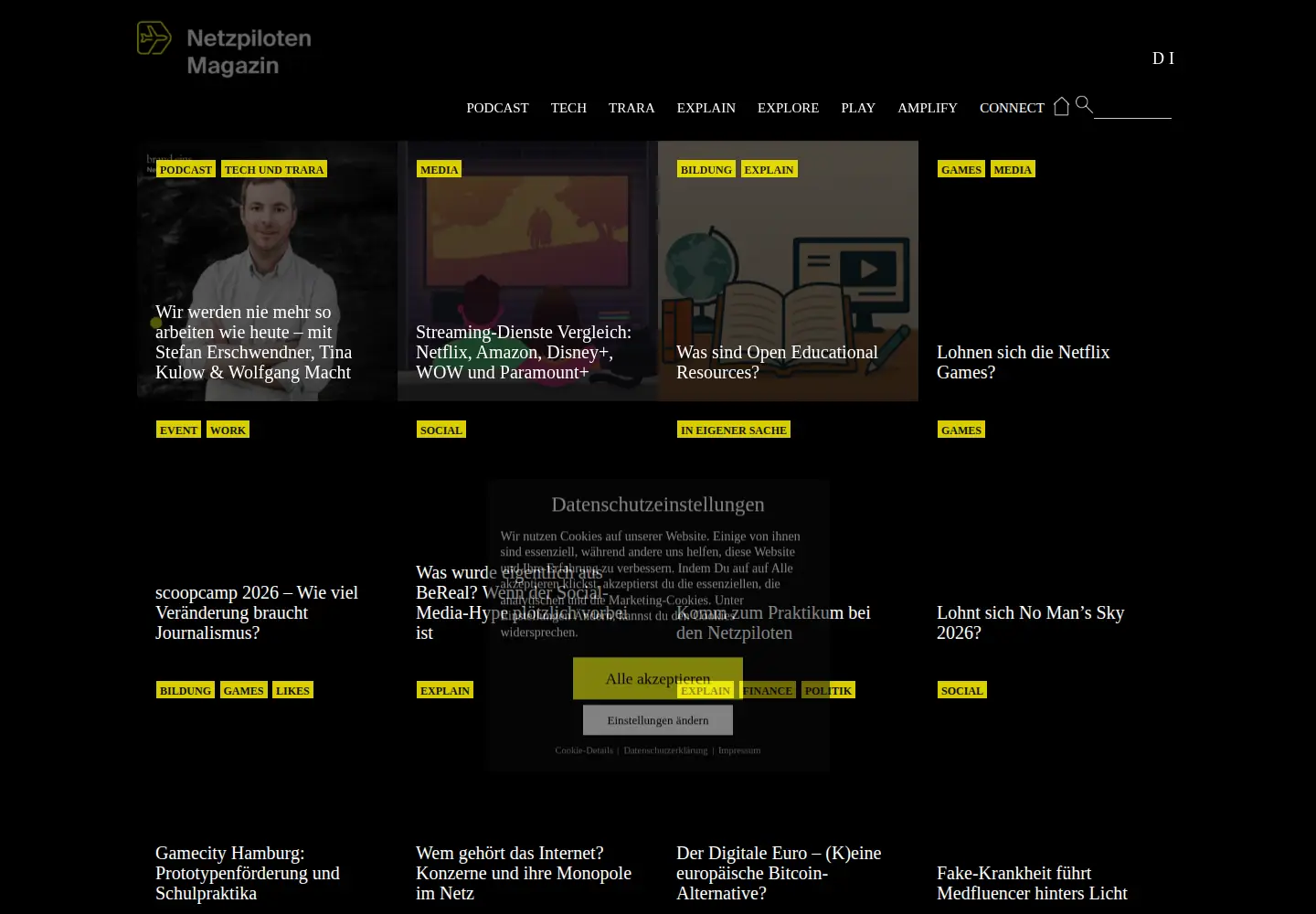The width and height of the screenshot is (1316, 914).
Task: Open the TECH menu item
Action: point(568,108)
